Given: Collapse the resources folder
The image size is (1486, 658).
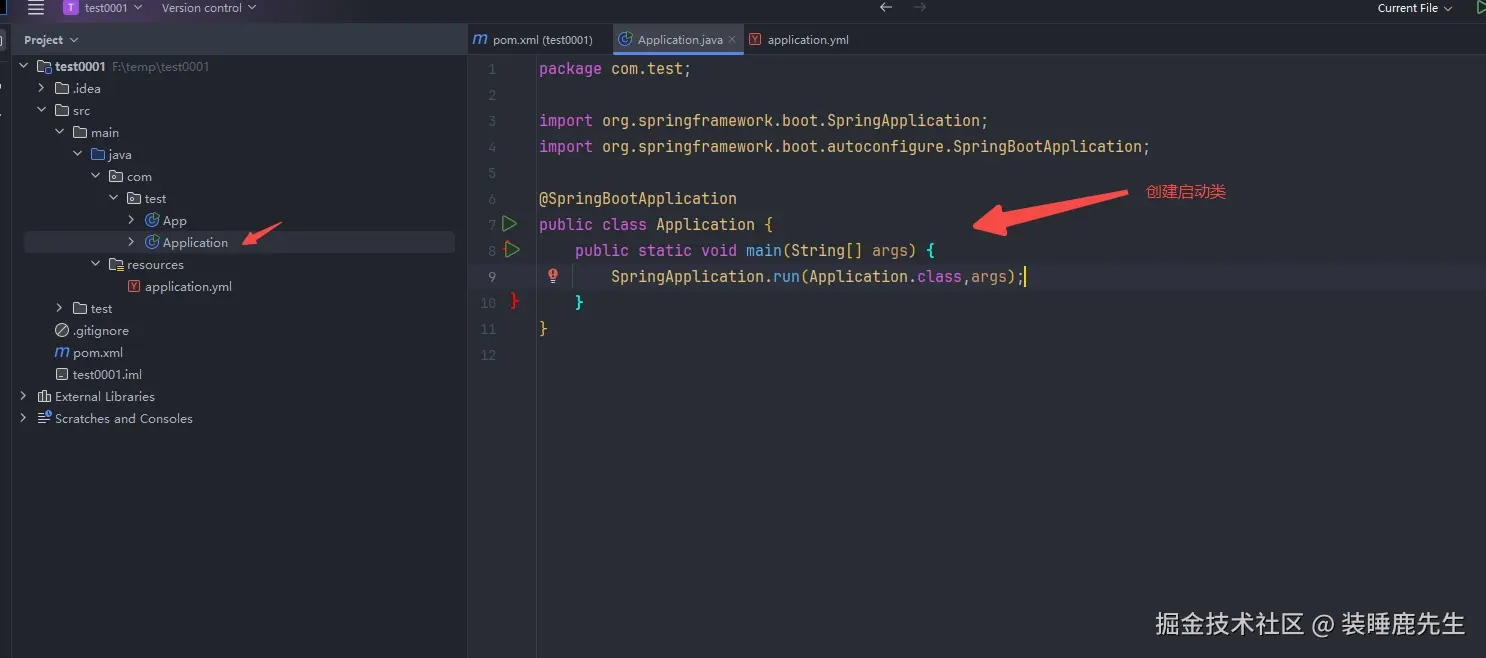Looking at the screenshot, I should tap(95, 265).
